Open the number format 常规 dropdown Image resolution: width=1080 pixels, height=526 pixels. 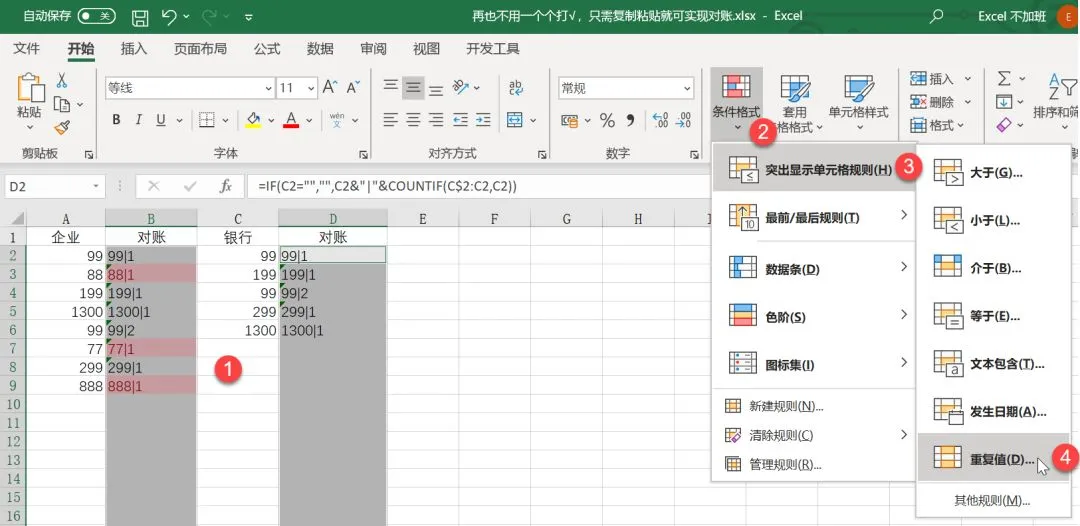[x=687, y=88]
